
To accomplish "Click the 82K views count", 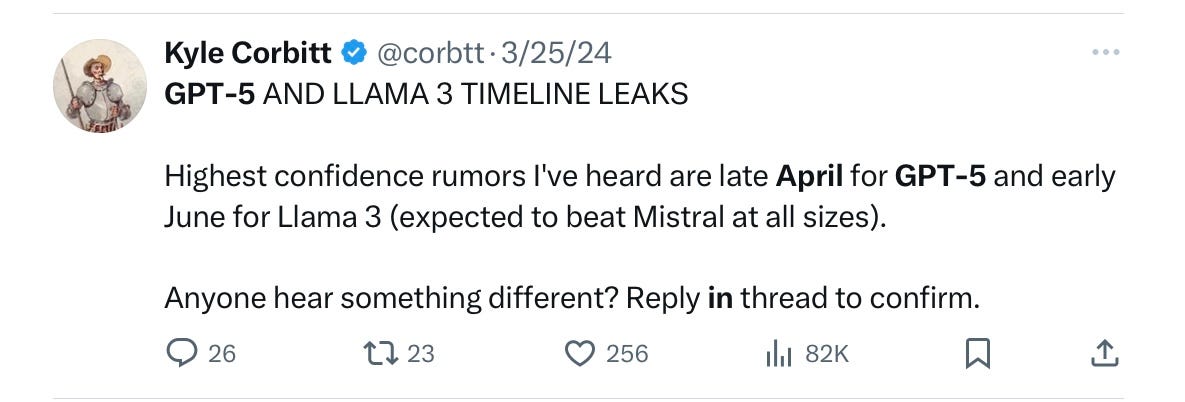I will tap(827, 353).
